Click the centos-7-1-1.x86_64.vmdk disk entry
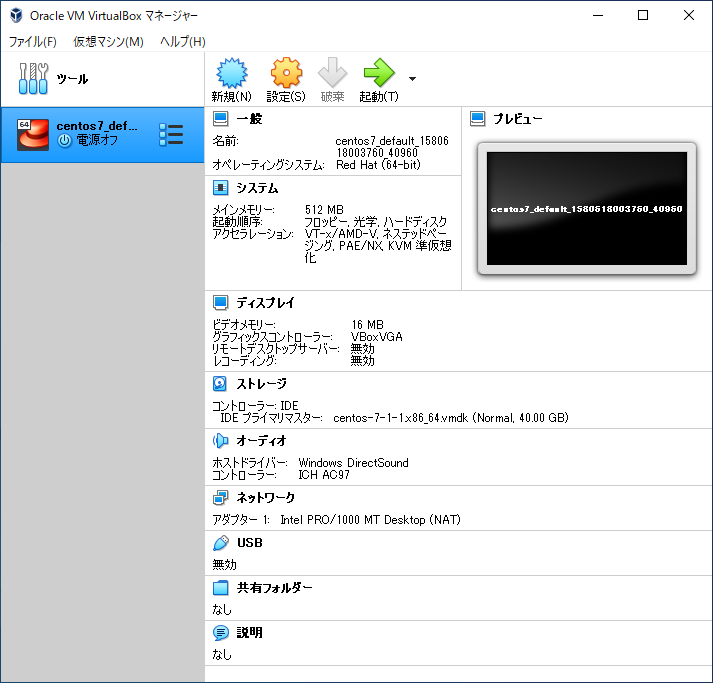Image resolution: width=713 pixels, height=683 pixels. click(451, 418)
